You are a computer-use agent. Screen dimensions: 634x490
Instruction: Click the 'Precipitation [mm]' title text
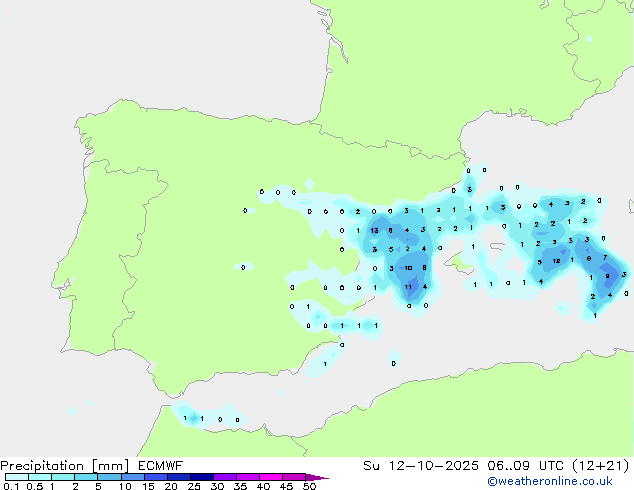tap(65, 466)
